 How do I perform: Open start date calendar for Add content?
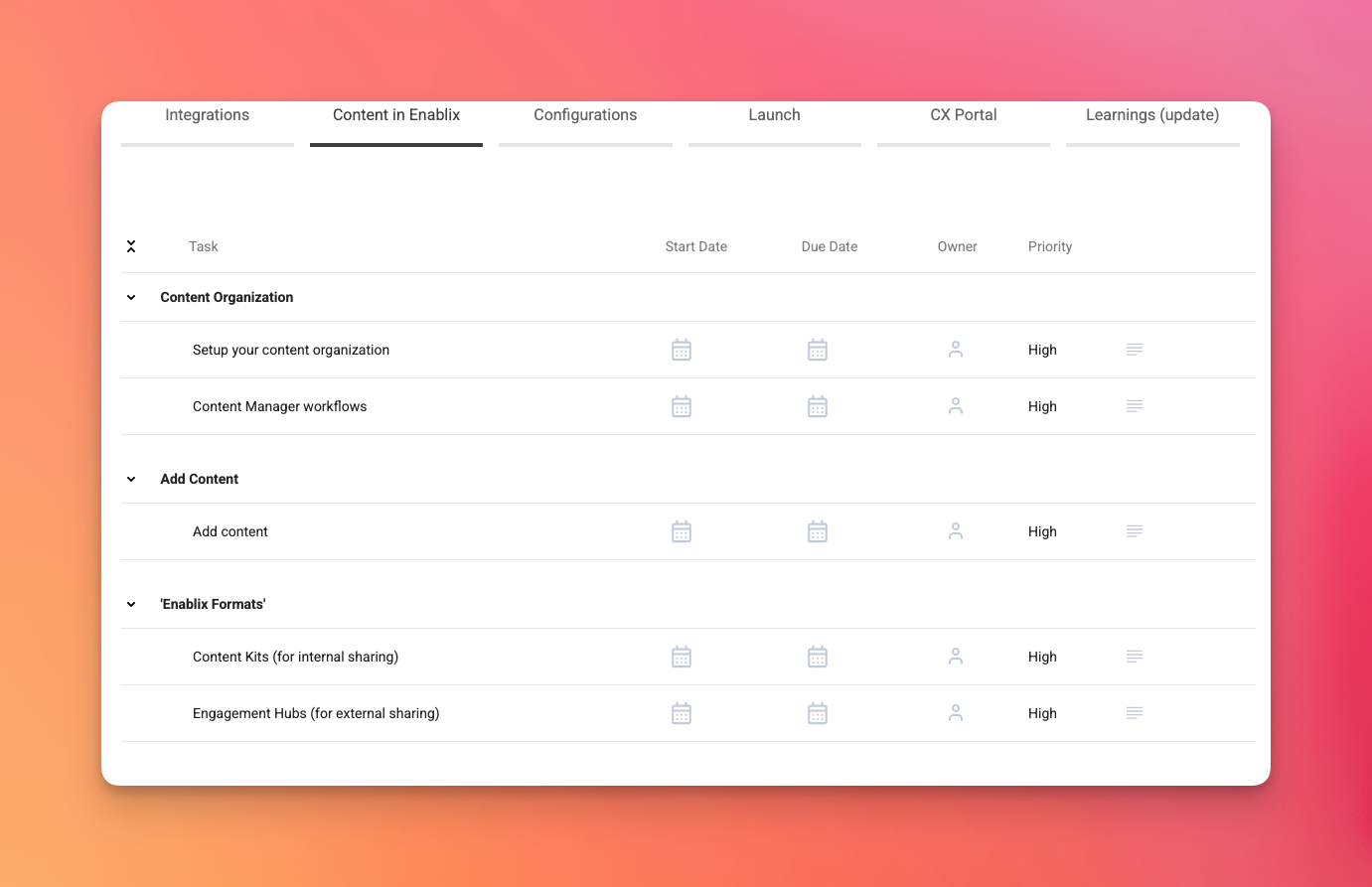click(681, 531)
